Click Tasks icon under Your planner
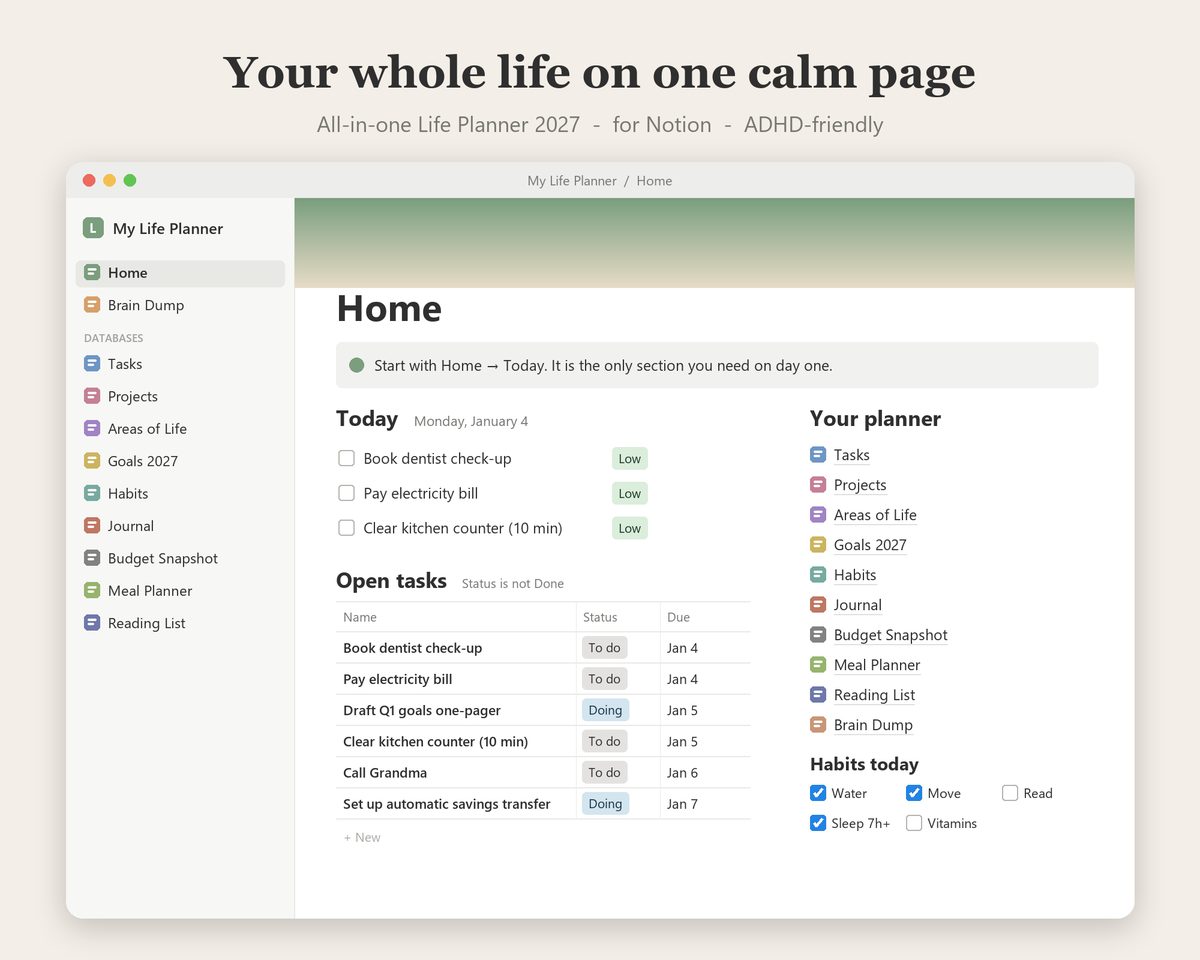The width and height of the screenshot is (1200, 960). (818, 455)
